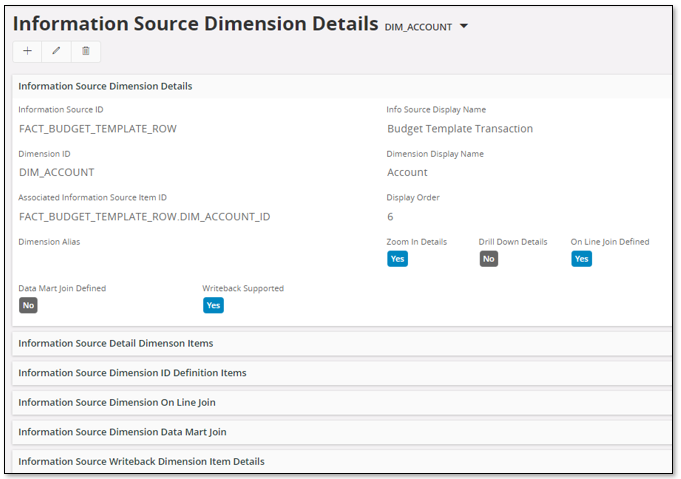
Task: Select the DIM_ACCOUNT Dimension ID value
Action: click(56, 172)
